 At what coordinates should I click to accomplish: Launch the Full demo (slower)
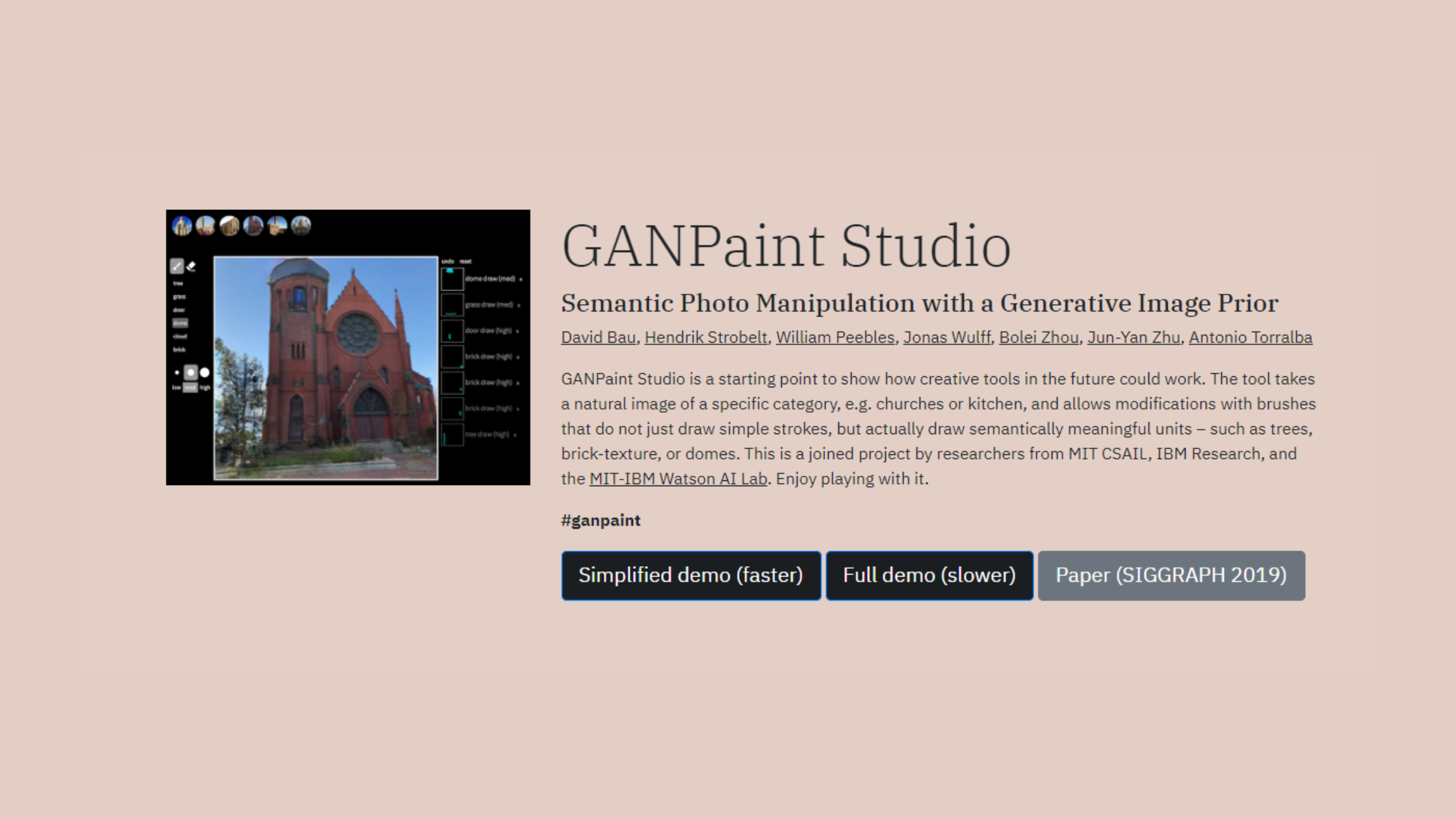[929, 575]
